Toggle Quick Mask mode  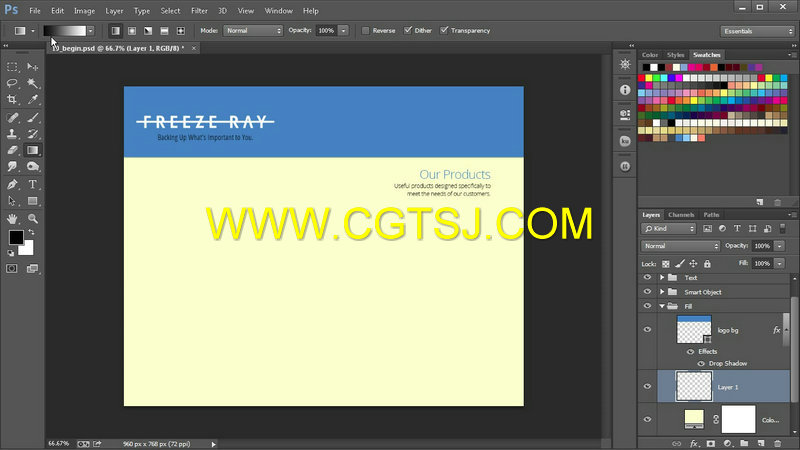(12, 268)
